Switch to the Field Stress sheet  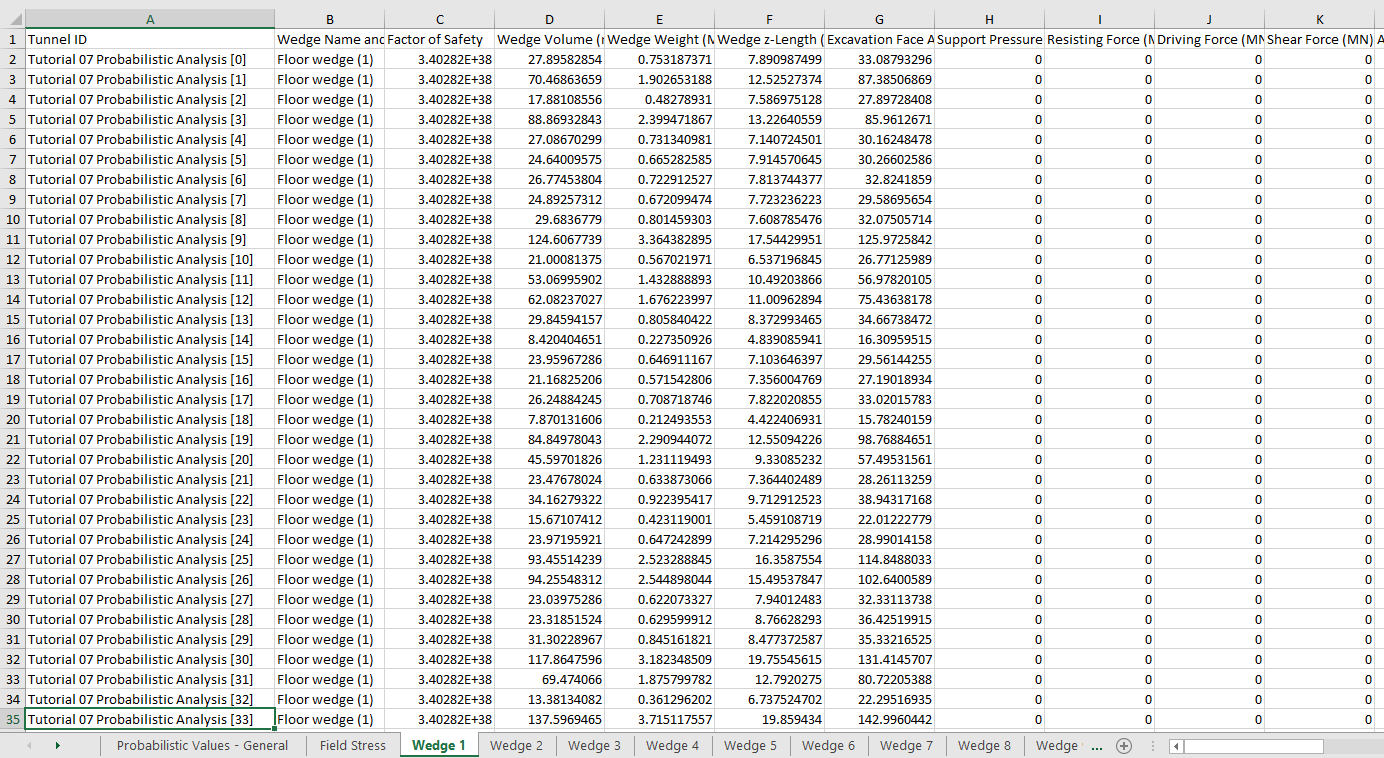click(x=353, y=746)
